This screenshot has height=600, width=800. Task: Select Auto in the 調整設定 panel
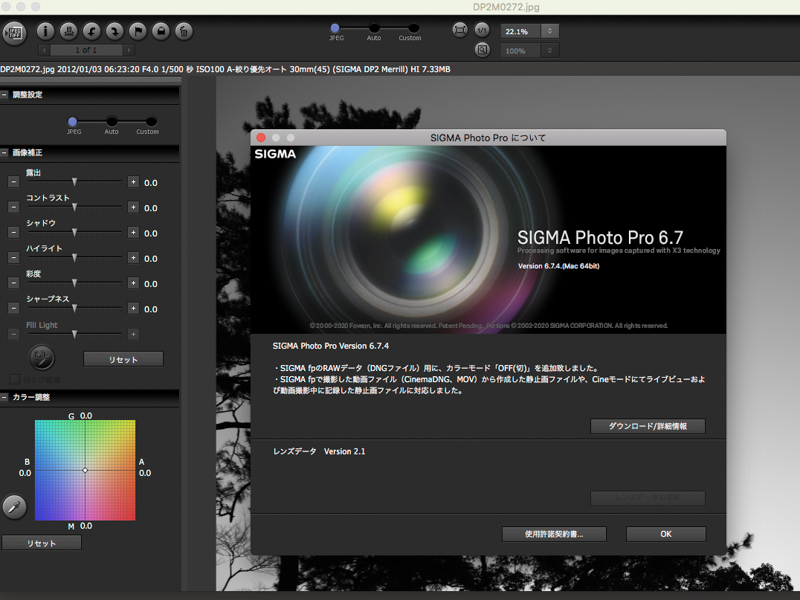[112, 121]
